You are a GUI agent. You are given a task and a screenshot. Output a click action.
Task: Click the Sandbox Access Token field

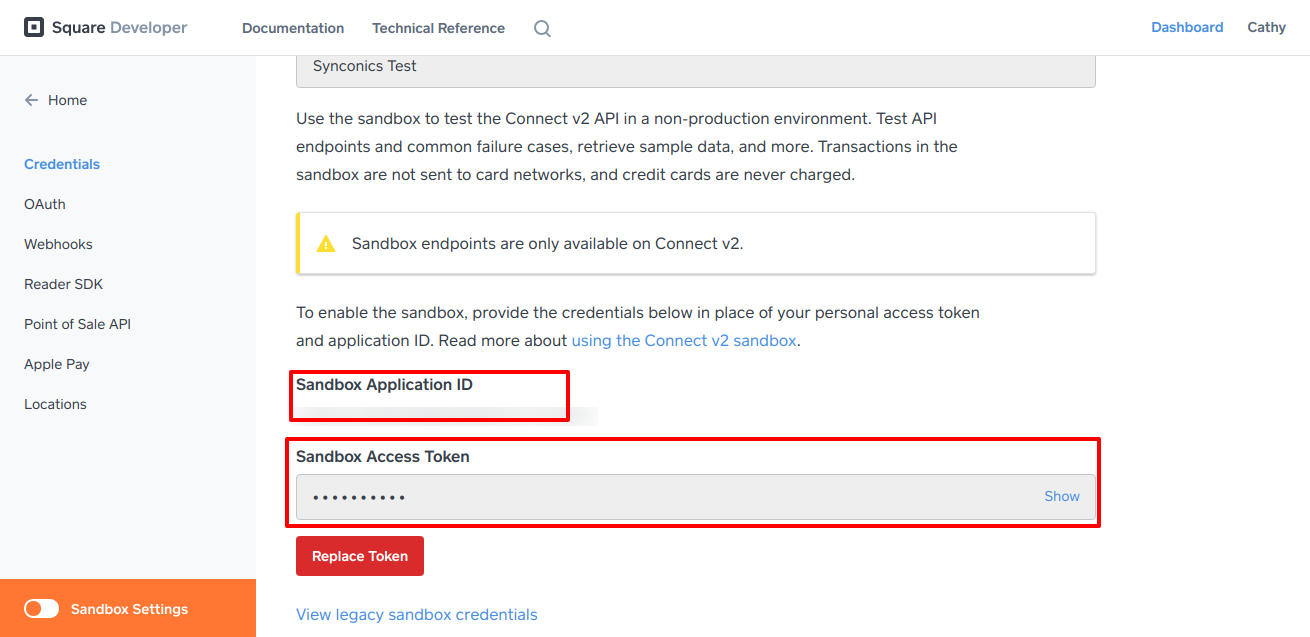(x=660, y=496)
